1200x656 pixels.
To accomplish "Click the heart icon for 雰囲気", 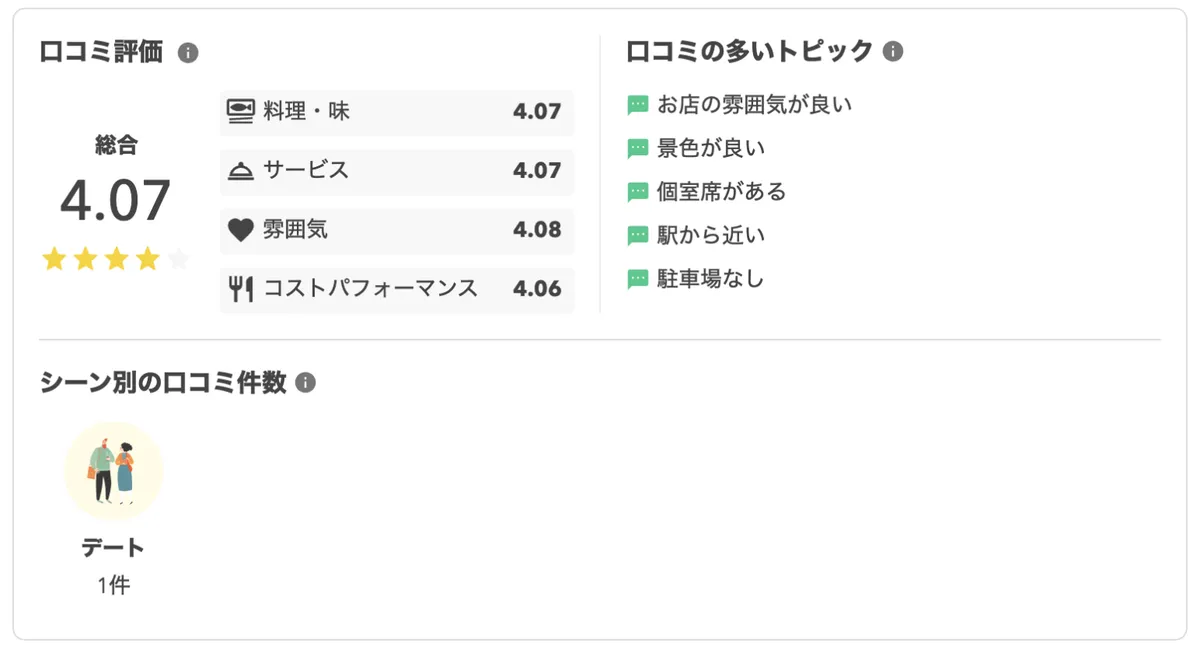I will (240, 230).
